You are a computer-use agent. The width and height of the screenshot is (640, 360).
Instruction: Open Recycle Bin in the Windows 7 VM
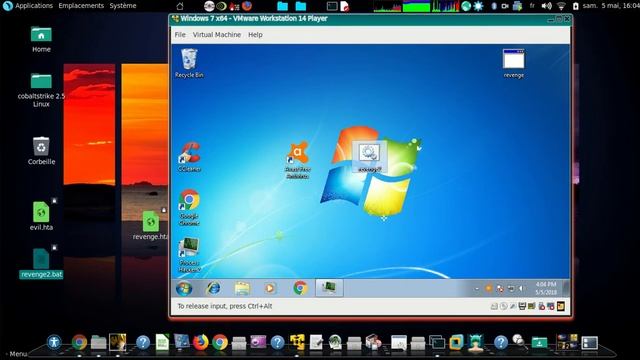click(189, 63)
